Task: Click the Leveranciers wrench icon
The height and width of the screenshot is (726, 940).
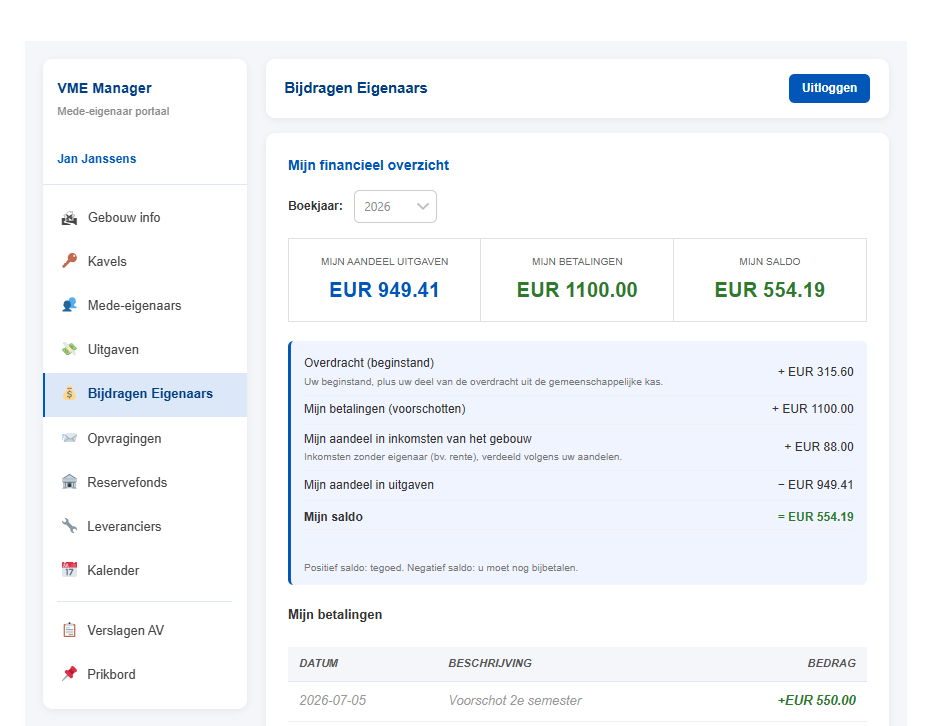Action: click(70, 526)
